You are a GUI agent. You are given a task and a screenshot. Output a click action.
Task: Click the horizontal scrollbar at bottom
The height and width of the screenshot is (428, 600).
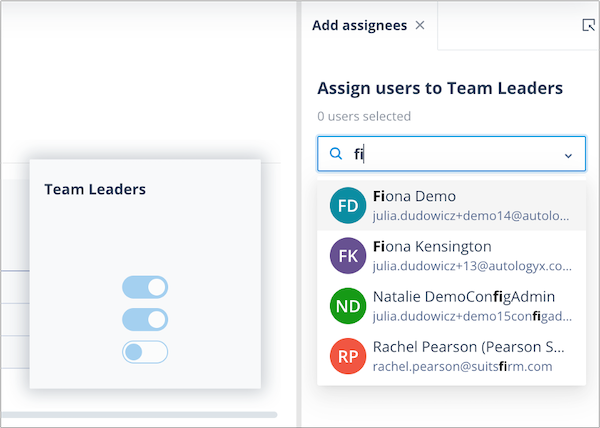139,415
